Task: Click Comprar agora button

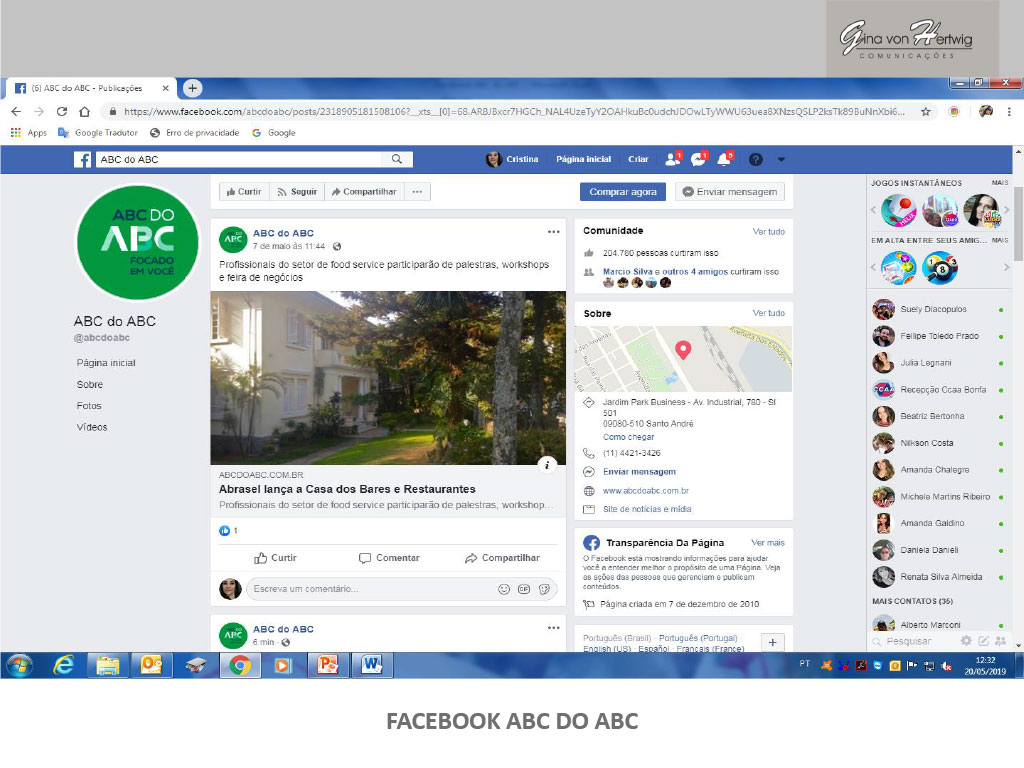Action: click(623, 191)
